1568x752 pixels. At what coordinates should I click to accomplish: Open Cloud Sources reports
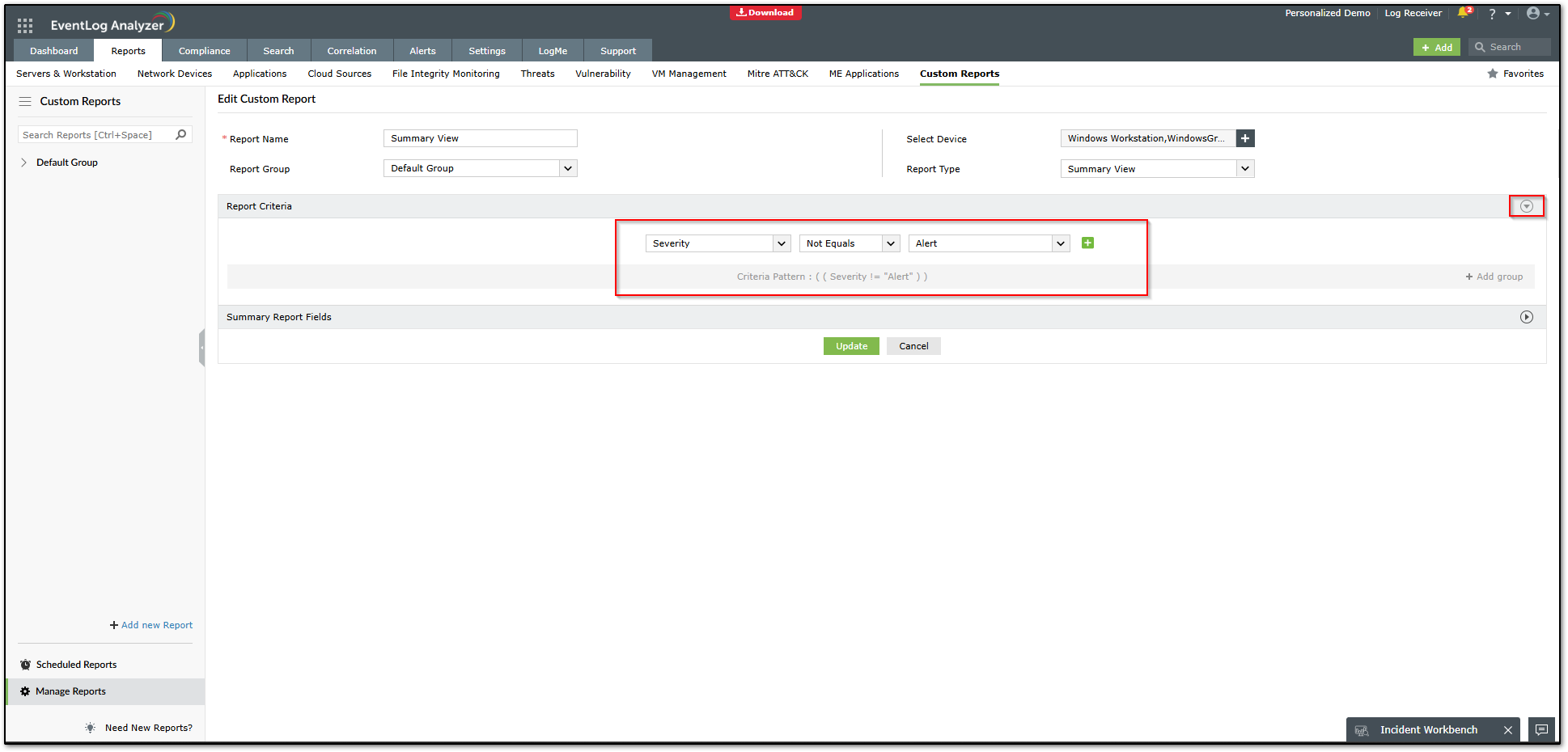340,74
